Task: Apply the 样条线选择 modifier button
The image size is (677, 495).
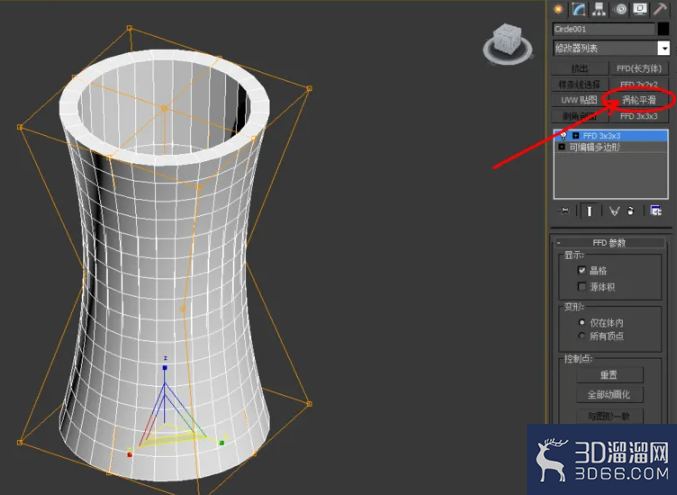Action: click(579, 84)
